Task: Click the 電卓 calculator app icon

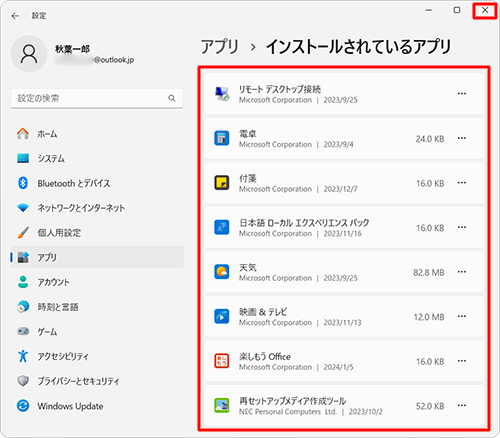Action: [222, 138]
